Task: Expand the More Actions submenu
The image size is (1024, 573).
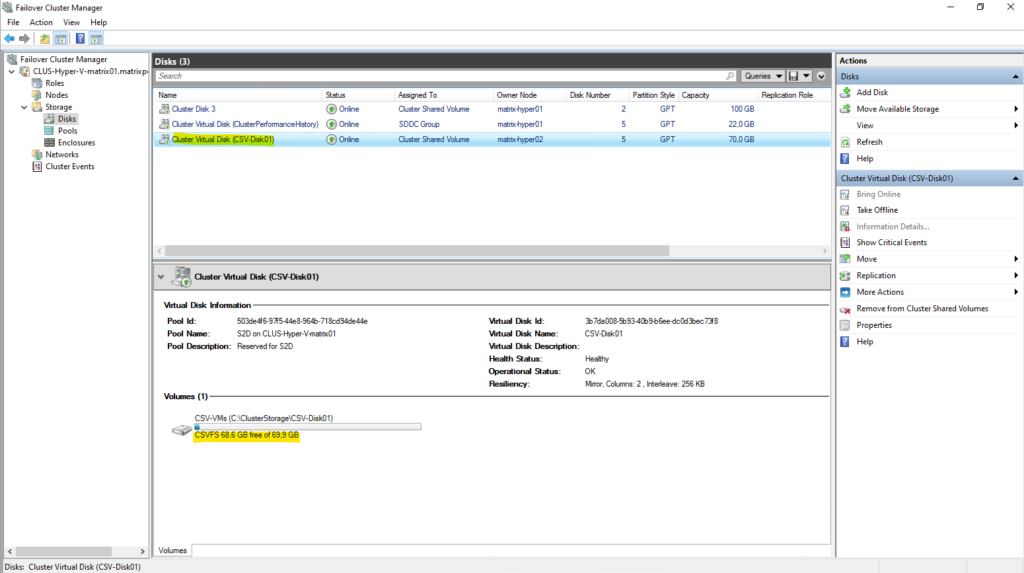Action: coord(880,292)
